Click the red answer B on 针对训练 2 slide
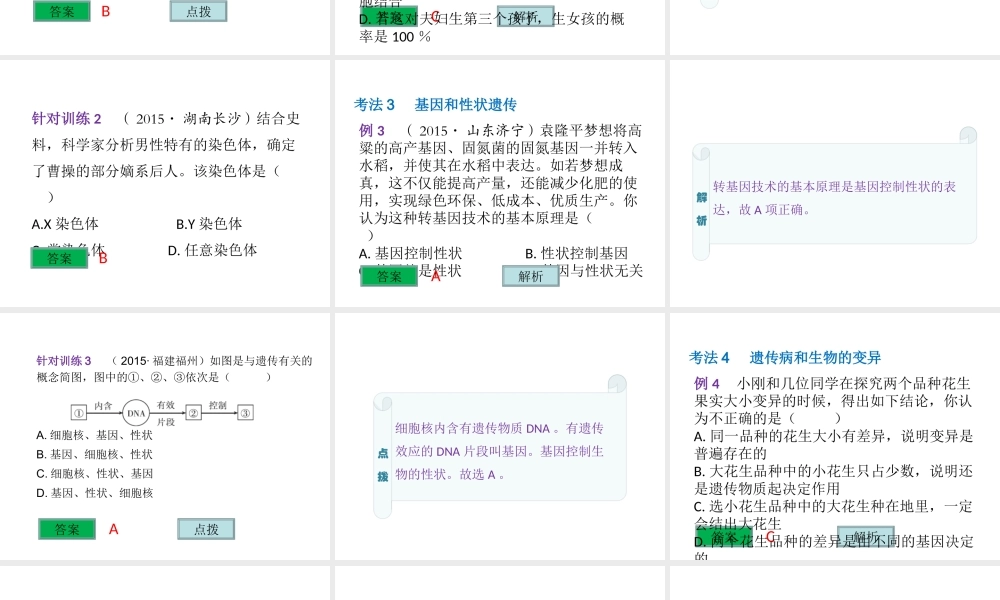The height and width of the screenshot is (600, 1000). tap(103, 258)
